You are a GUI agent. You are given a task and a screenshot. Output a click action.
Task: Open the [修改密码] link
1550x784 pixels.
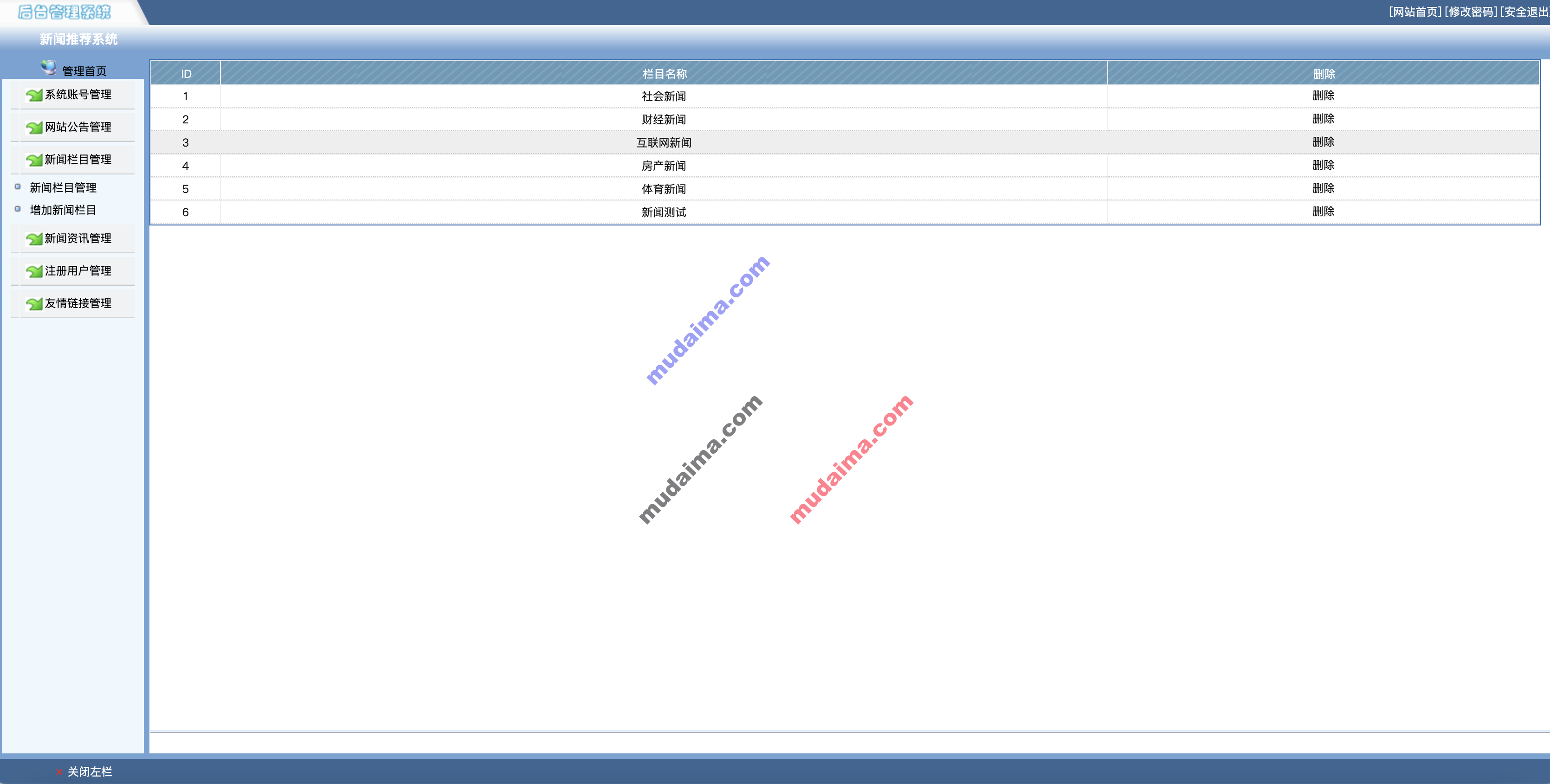pyautogui.click(x=1471, y=12)
